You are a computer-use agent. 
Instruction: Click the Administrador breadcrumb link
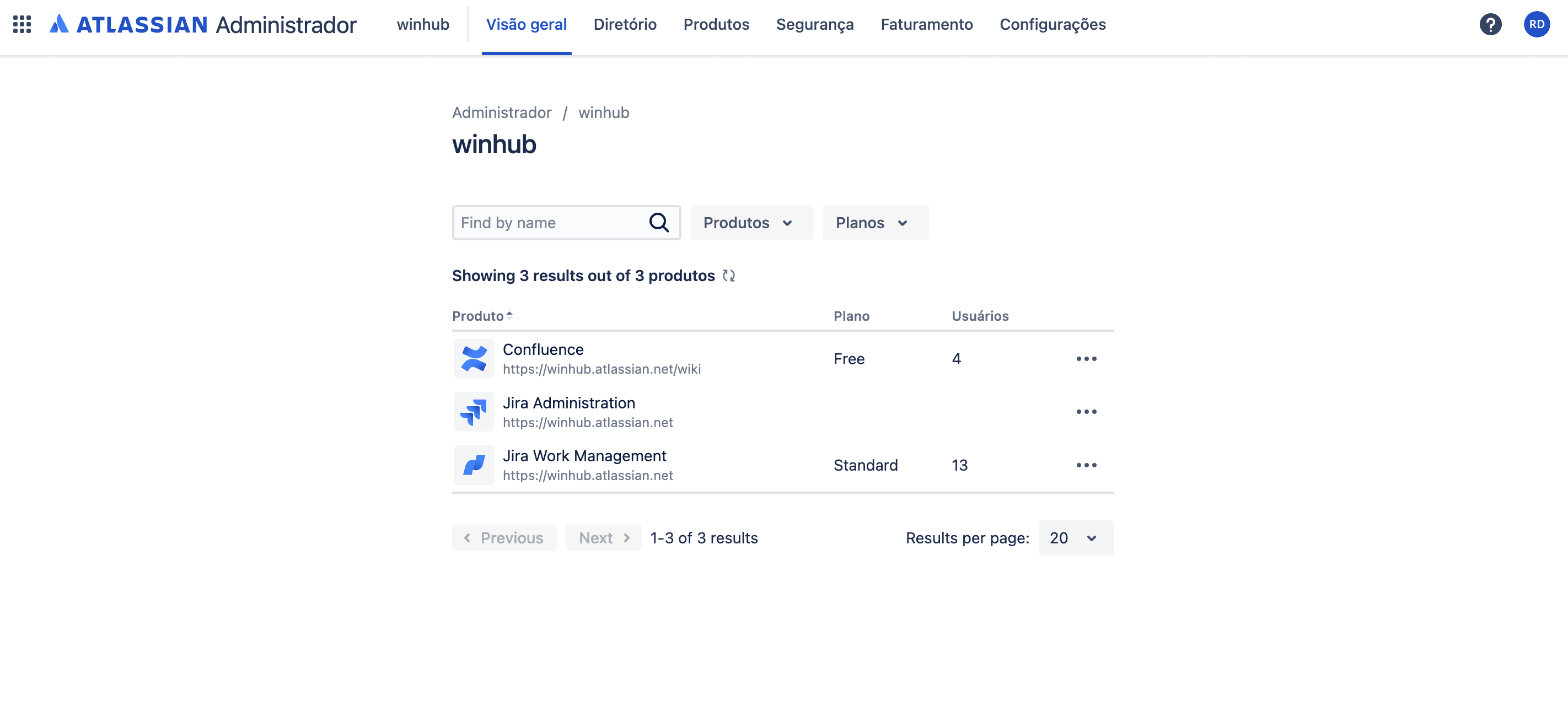(502, 112)
